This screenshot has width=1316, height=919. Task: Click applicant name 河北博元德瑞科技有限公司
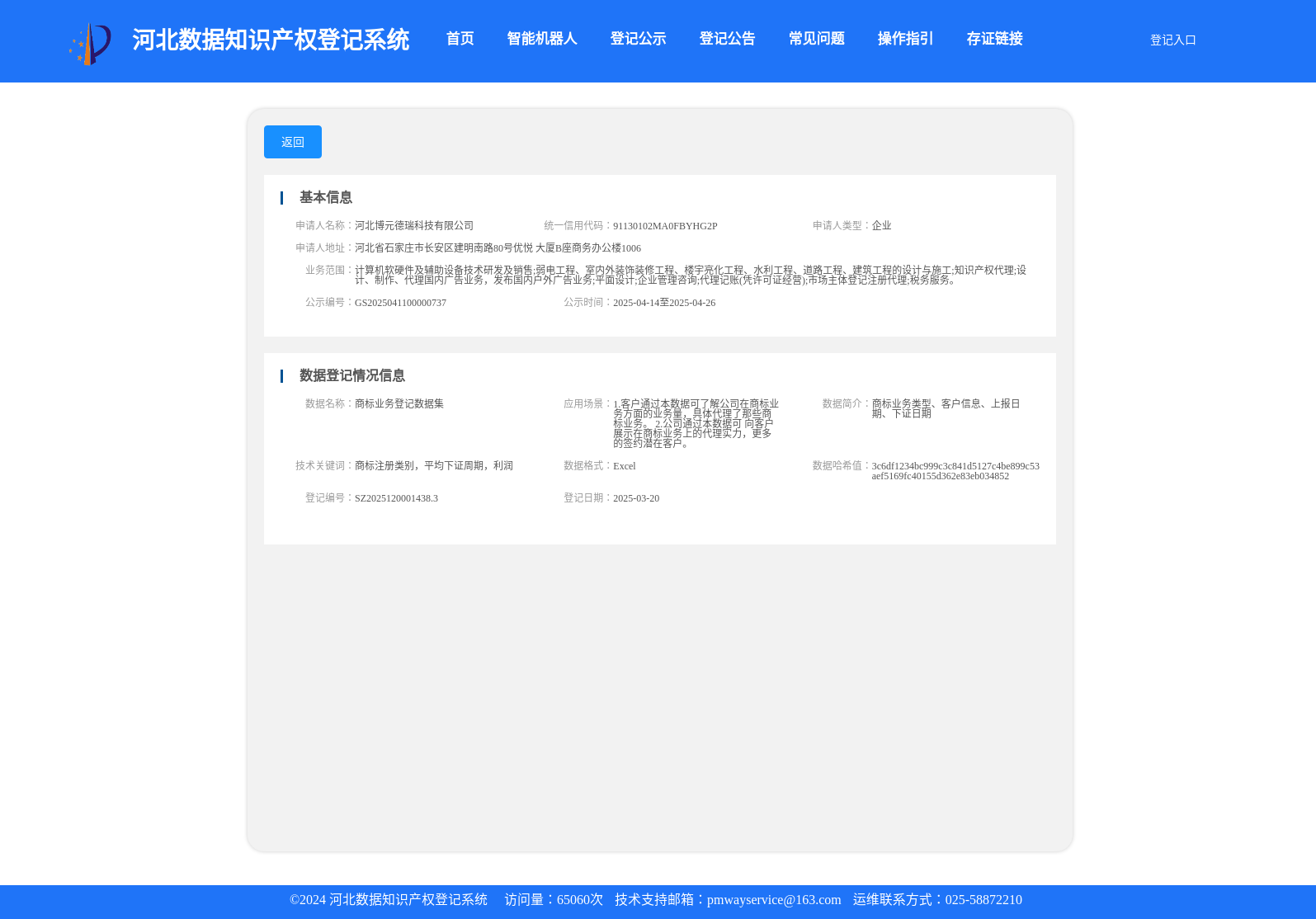pos(414,225)
